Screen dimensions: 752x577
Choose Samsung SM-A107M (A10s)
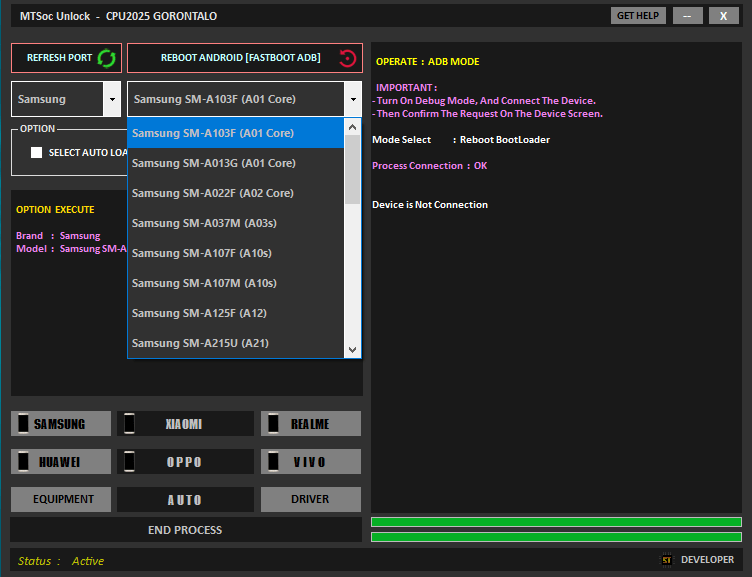(x=235, y=283)
